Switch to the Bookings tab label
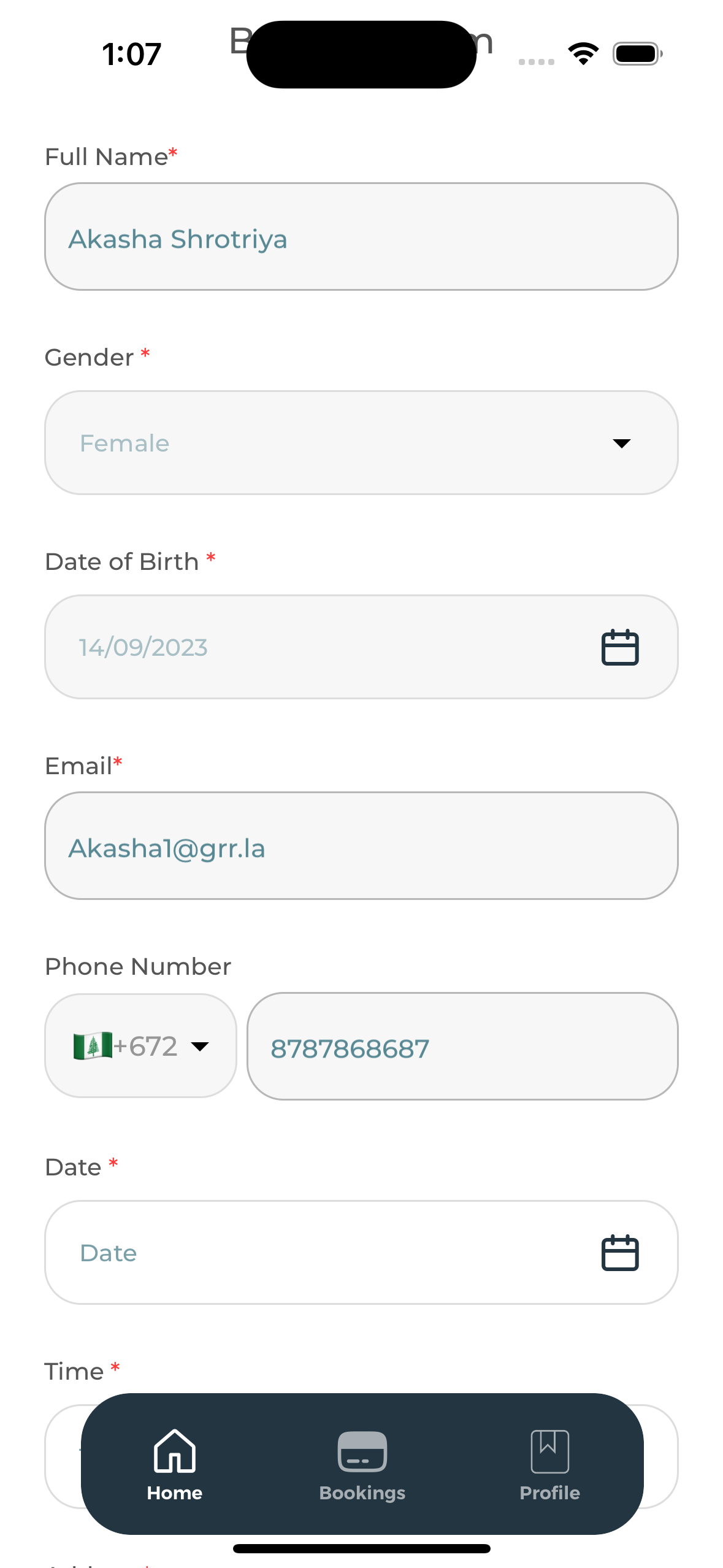723x1568 pixels. tap(362, 1493)
